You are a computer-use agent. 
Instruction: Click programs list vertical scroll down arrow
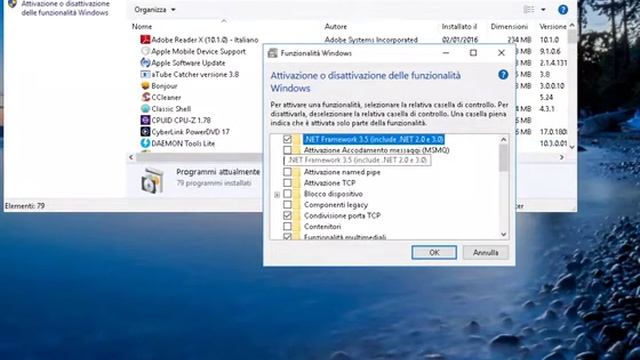[572, 147]
